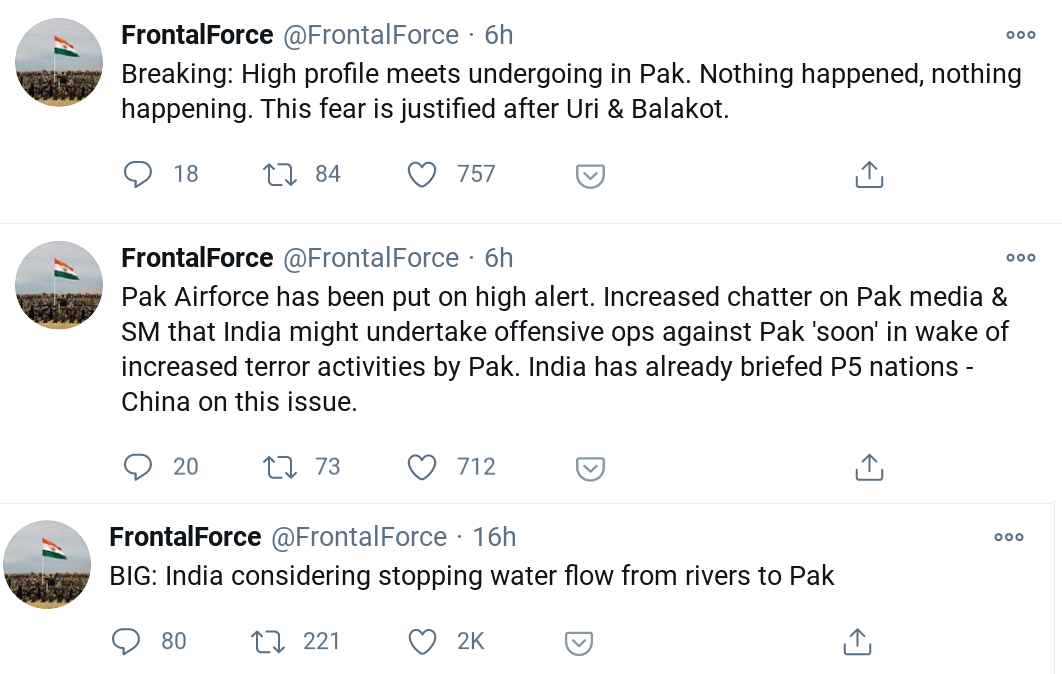Open more options on Pak Airforce tweet
Screen dimensions: 1062x674
[1020, 257]
